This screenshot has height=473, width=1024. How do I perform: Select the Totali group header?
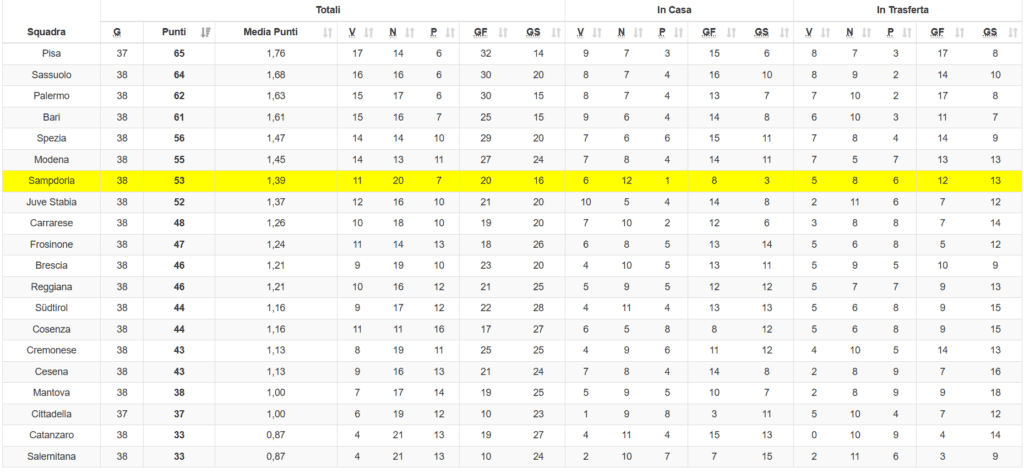332,10
